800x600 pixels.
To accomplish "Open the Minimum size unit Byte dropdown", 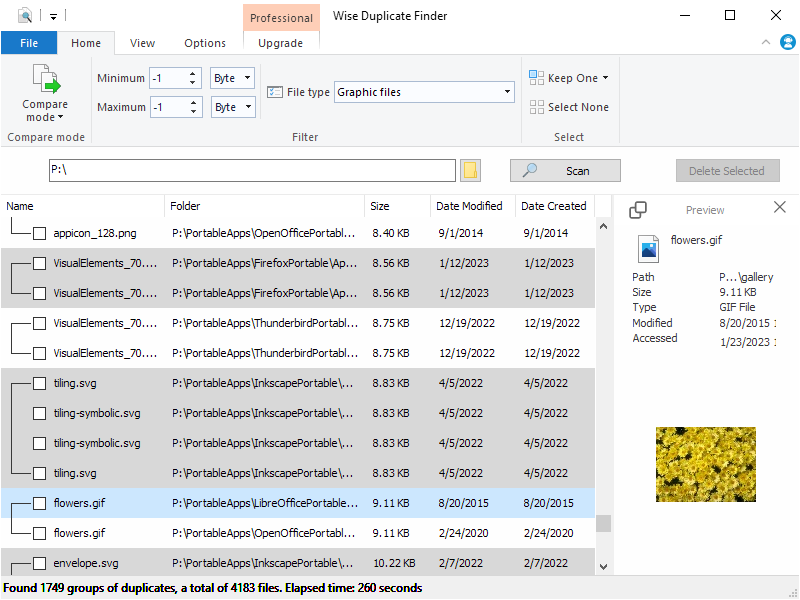I will click(233, 78).
